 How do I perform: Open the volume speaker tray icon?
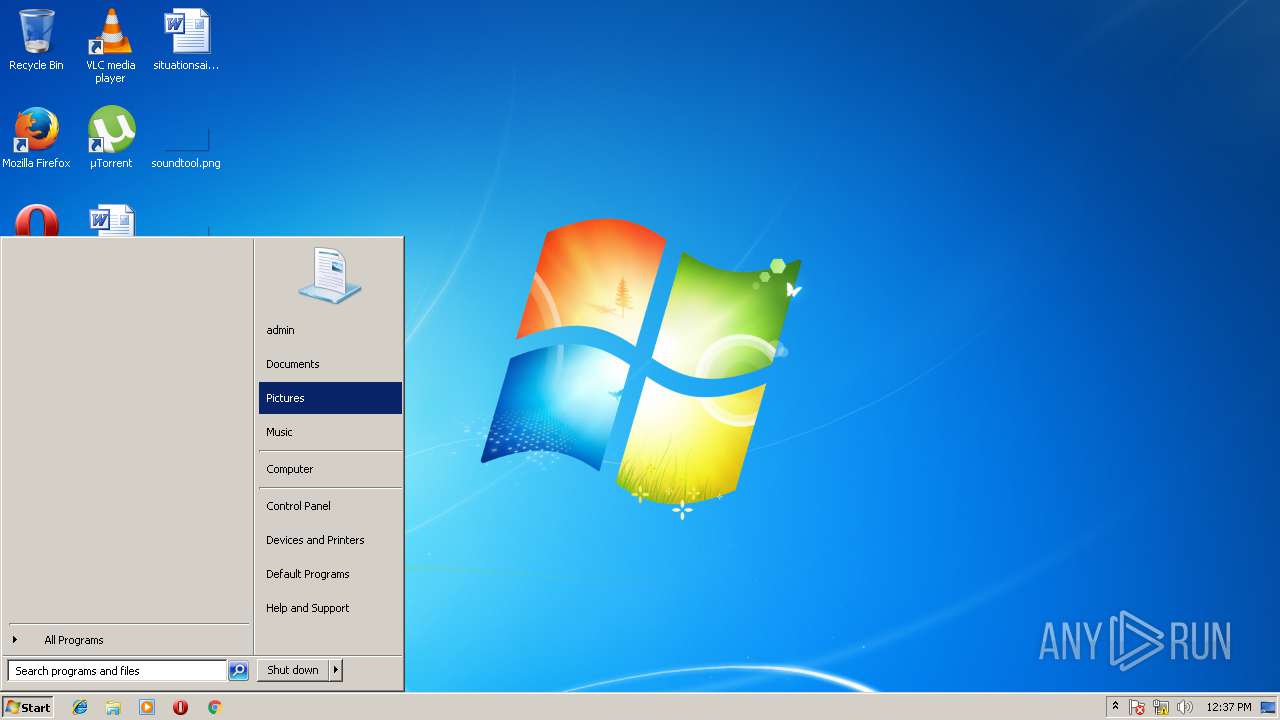(x=1185, y=707)
